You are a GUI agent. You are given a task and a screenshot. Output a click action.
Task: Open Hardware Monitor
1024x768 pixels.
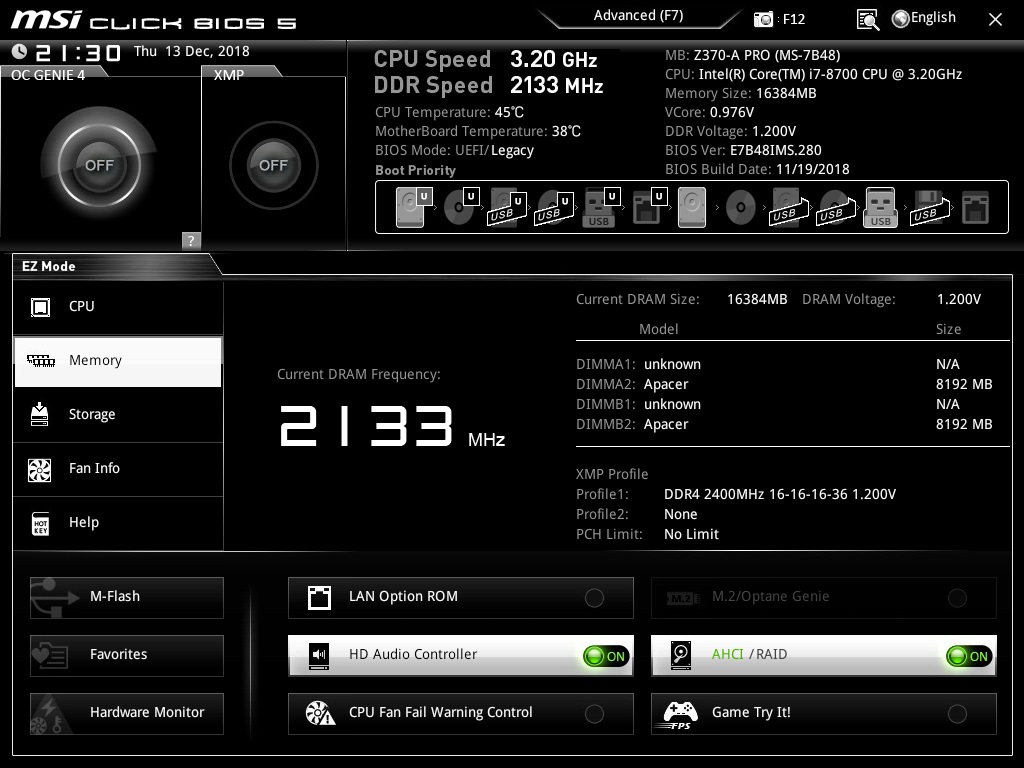tap(127, 714)
